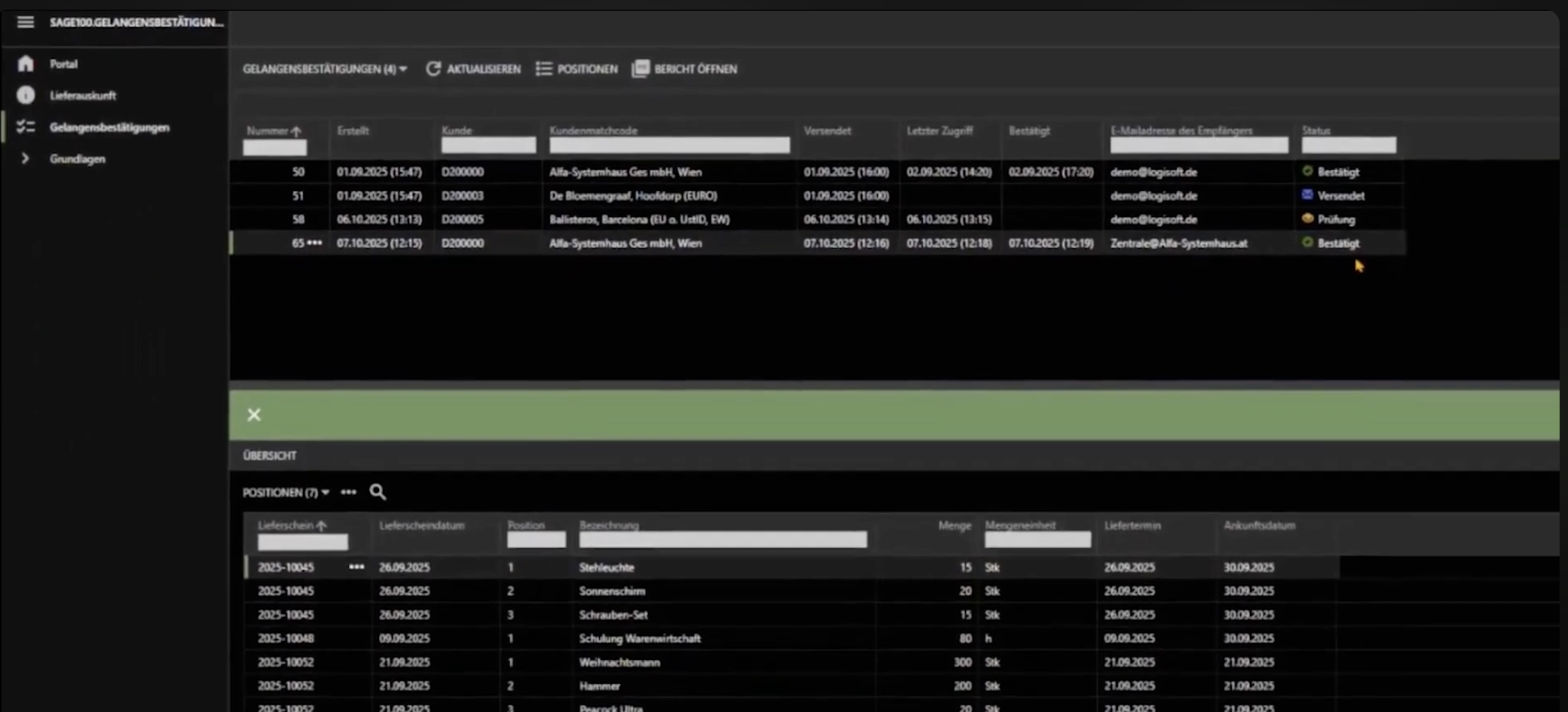Screen dimensions: 1568x712
Task: Click the E-Mailadresse des Empfängers filter field
Action: coord(1199,145)
